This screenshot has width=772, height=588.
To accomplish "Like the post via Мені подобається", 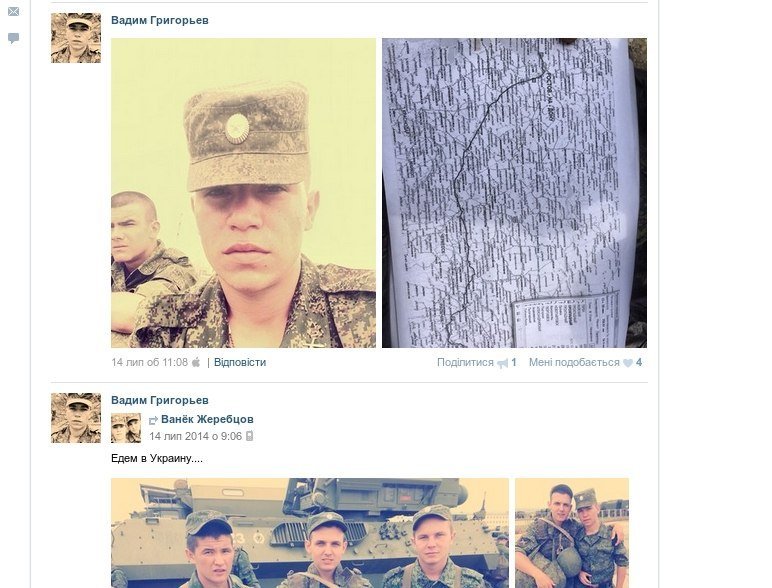I will [574, 362].
